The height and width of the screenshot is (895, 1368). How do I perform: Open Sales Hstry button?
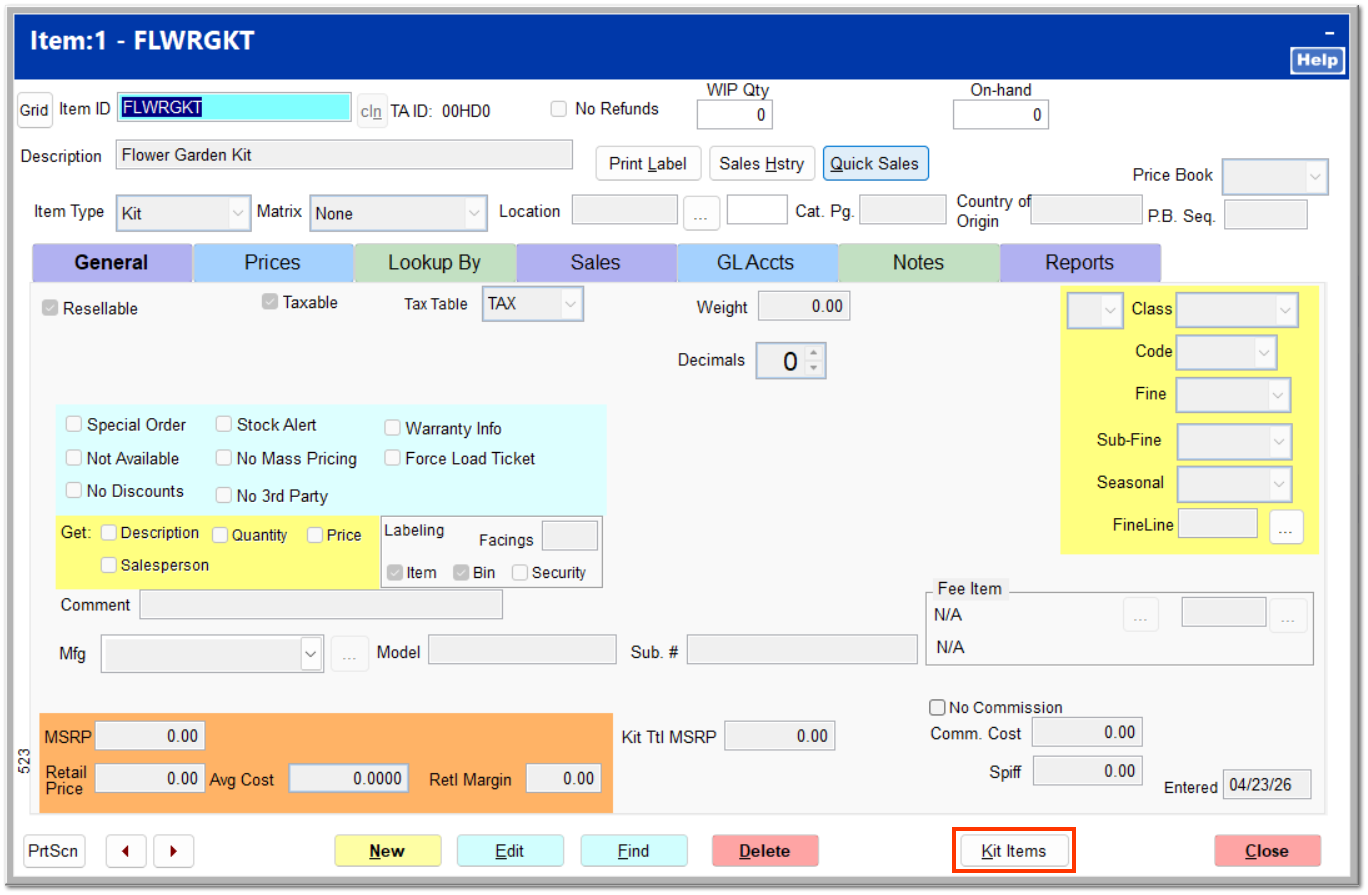[x=762, y=164]
